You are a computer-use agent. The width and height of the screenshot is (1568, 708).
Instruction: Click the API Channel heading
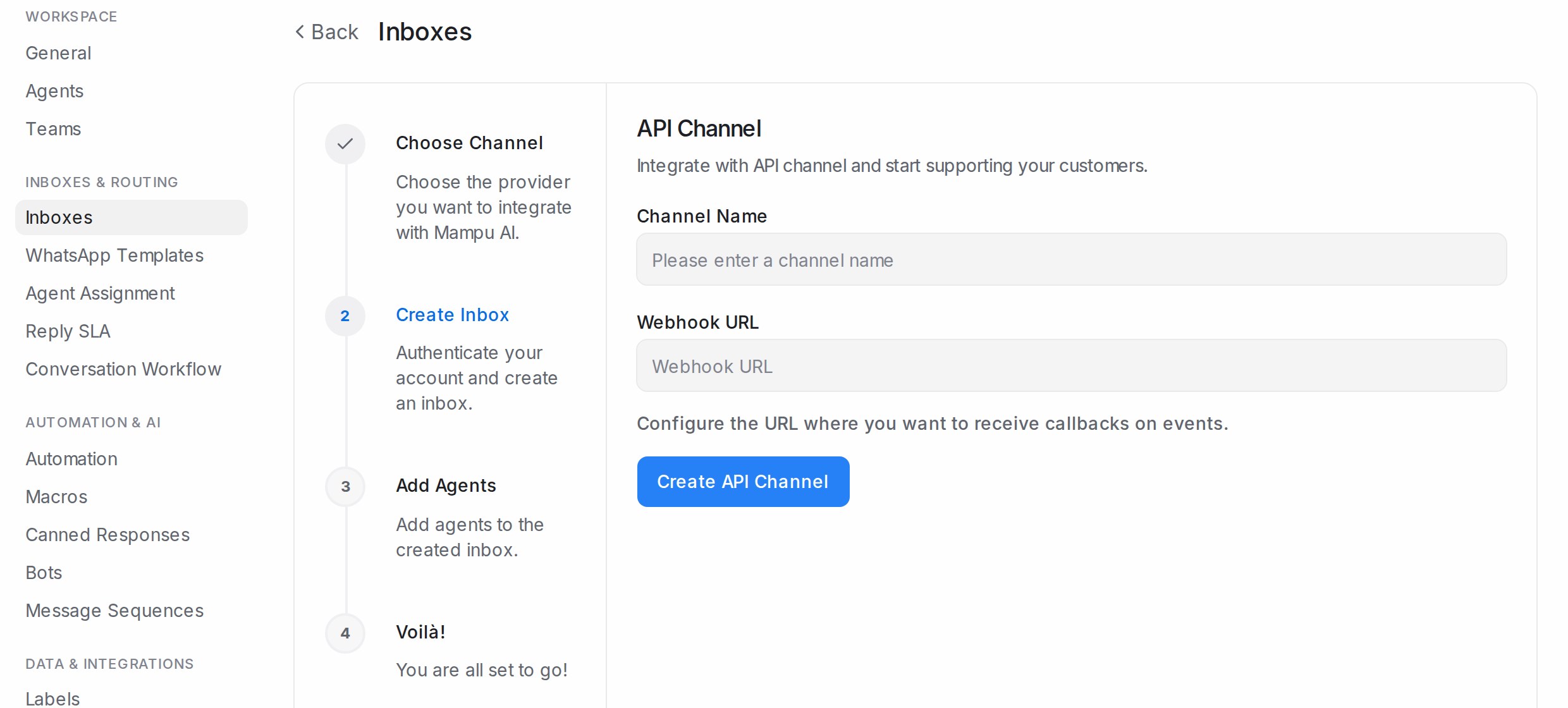pos(699,128)
